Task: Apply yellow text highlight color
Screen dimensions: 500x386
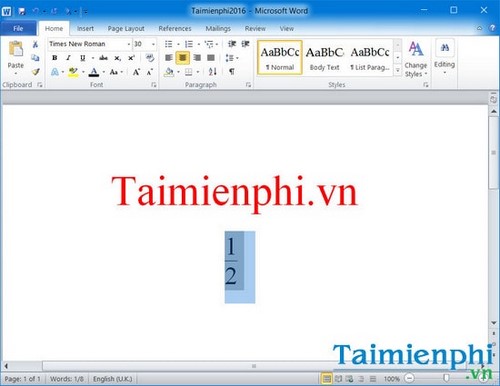Action: pyautogui.click(x=73, y=72)
